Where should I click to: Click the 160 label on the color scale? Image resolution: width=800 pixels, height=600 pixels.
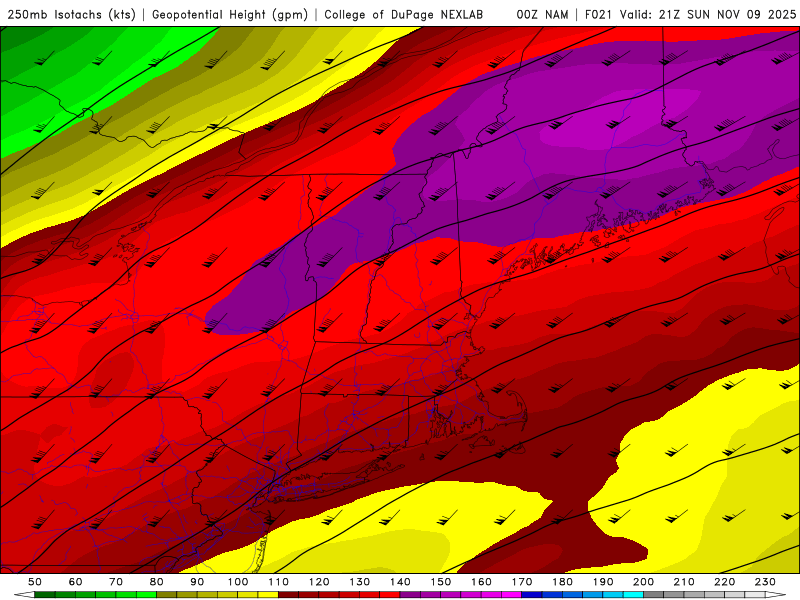(481, 582)
